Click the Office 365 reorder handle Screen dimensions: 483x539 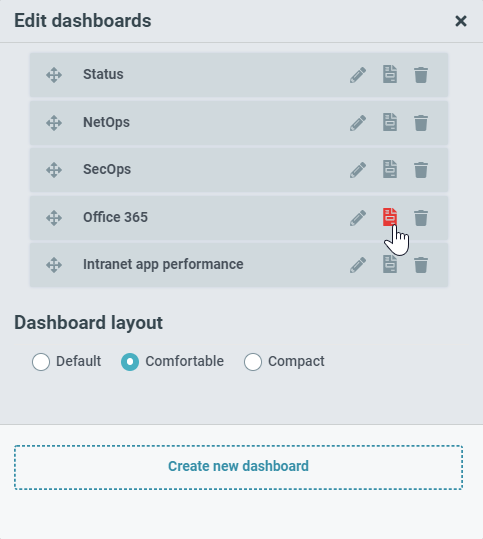click(54, 218)
